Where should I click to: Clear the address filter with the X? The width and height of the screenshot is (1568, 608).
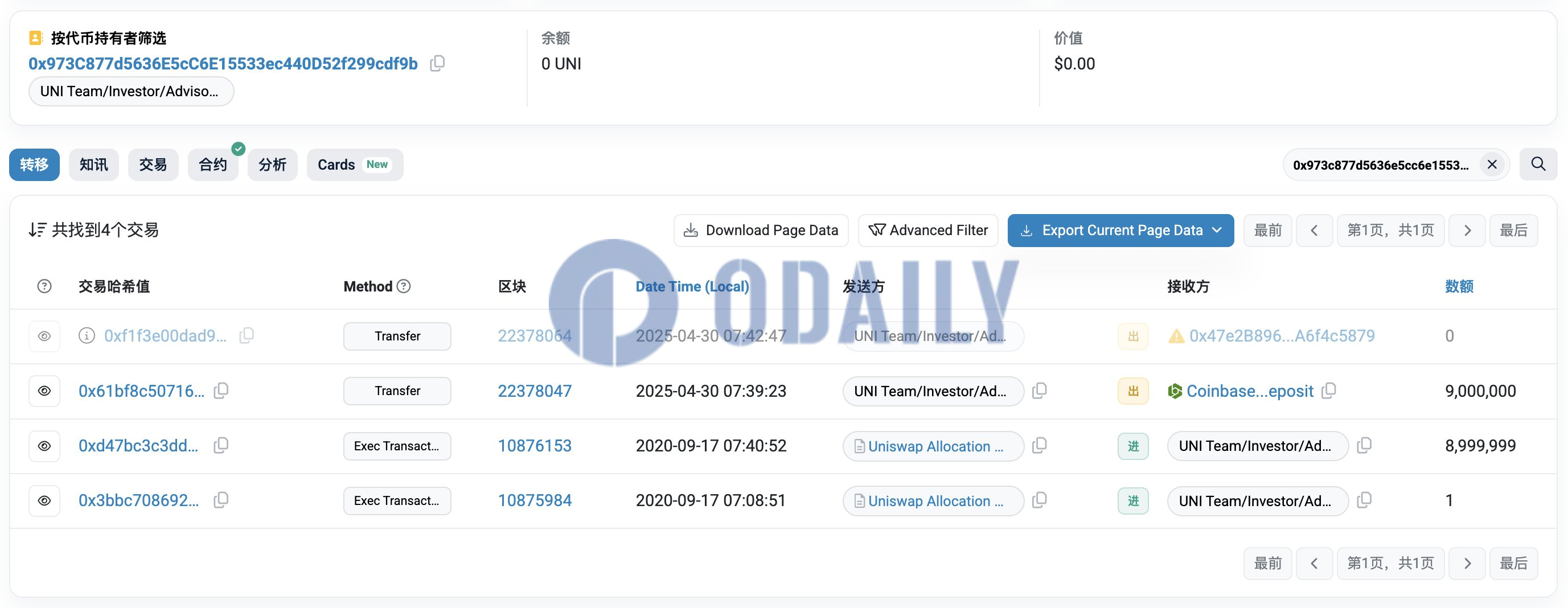click(x=1492, y=165)
